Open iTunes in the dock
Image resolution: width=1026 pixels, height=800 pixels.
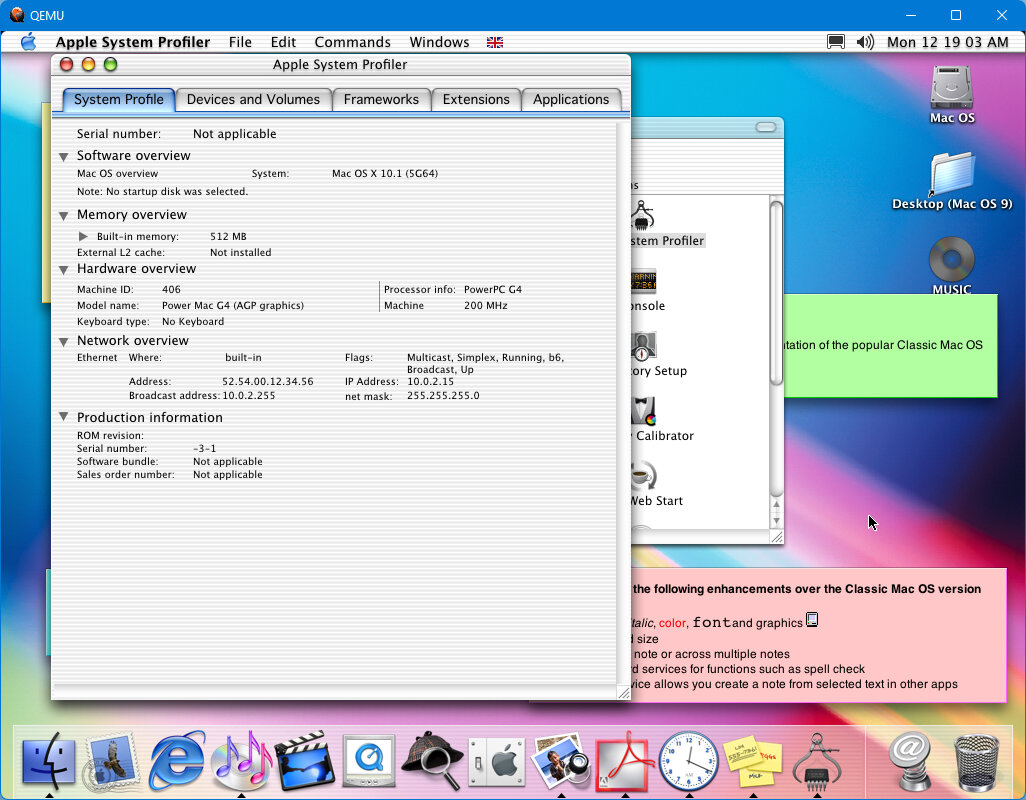241,761
